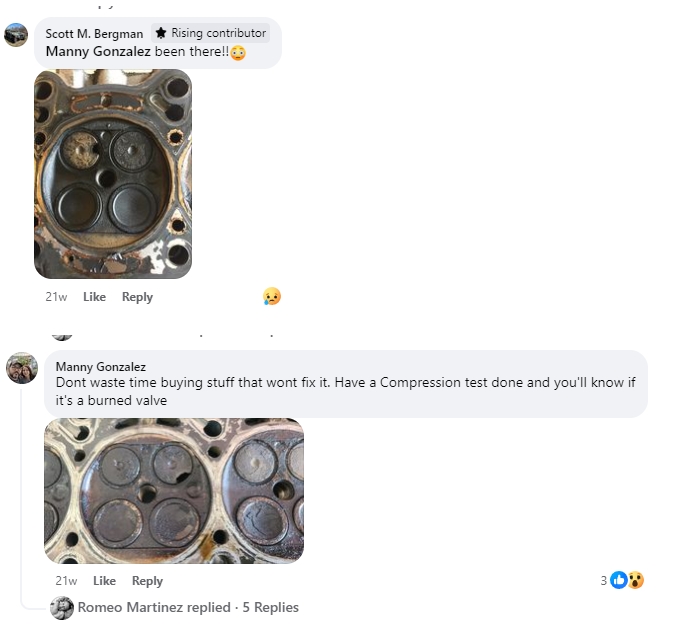Viewport: 689px width, 627px height.
Task: Expand the 5 Replies from Romeo Martinez
Action: [188, 607]
